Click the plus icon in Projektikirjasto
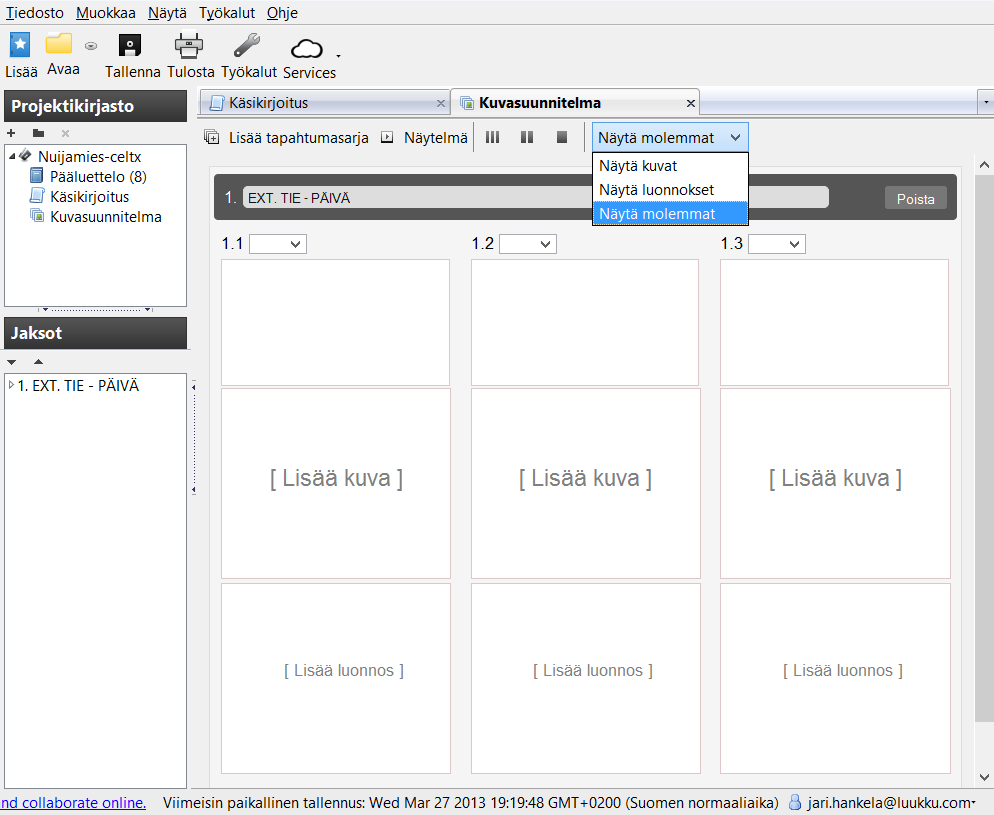The width and height of the screenshot is (994, 815). [11, 133]
